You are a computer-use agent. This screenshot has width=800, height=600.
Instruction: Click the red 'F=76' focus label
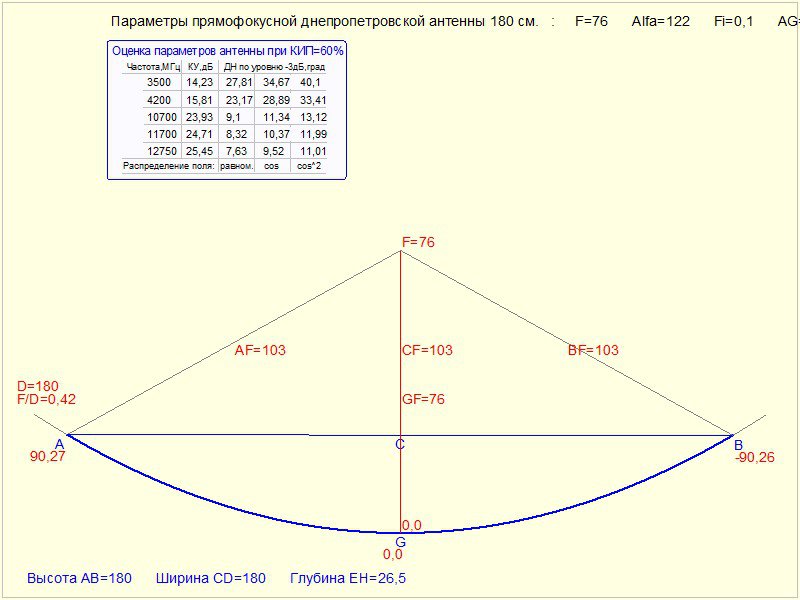click(x=418, y=243)
